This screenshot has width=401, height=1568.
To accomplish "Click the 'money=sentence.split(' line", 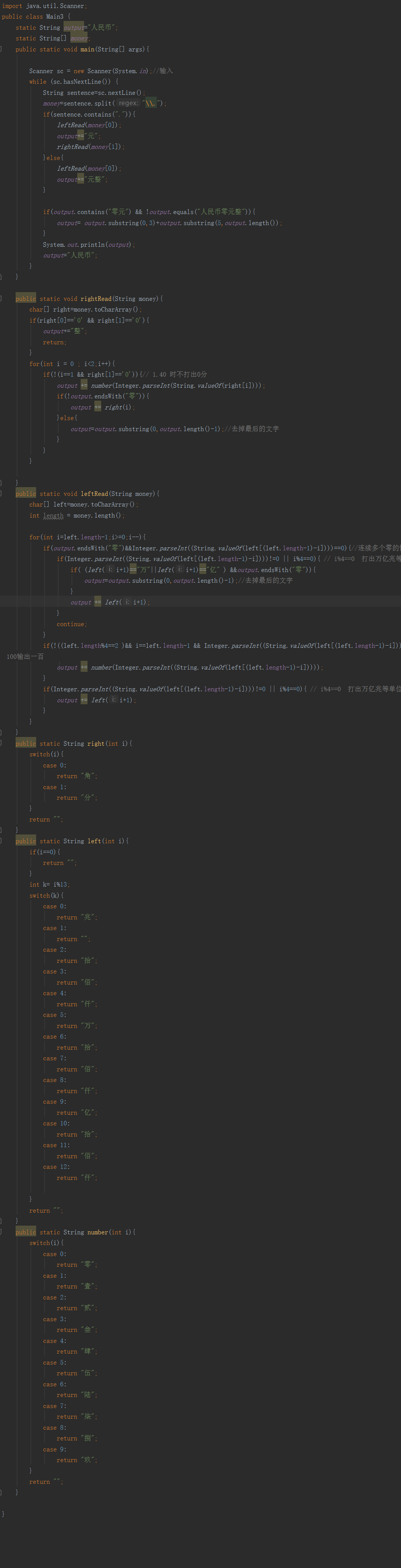I will tap(105, 104).
